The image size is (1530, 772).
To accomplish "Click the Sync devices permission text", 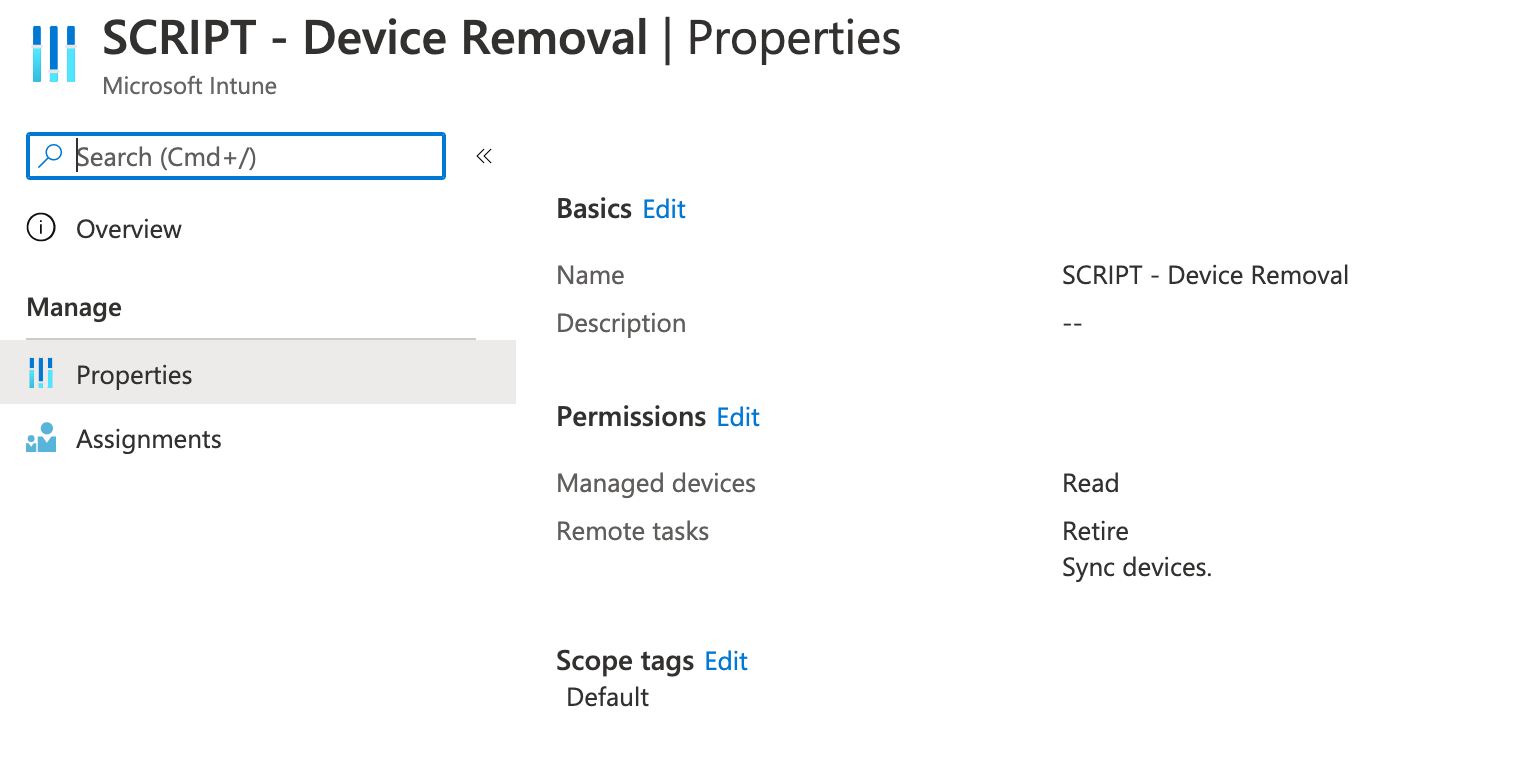I will pyautogui.click(x=1136, y=567).
